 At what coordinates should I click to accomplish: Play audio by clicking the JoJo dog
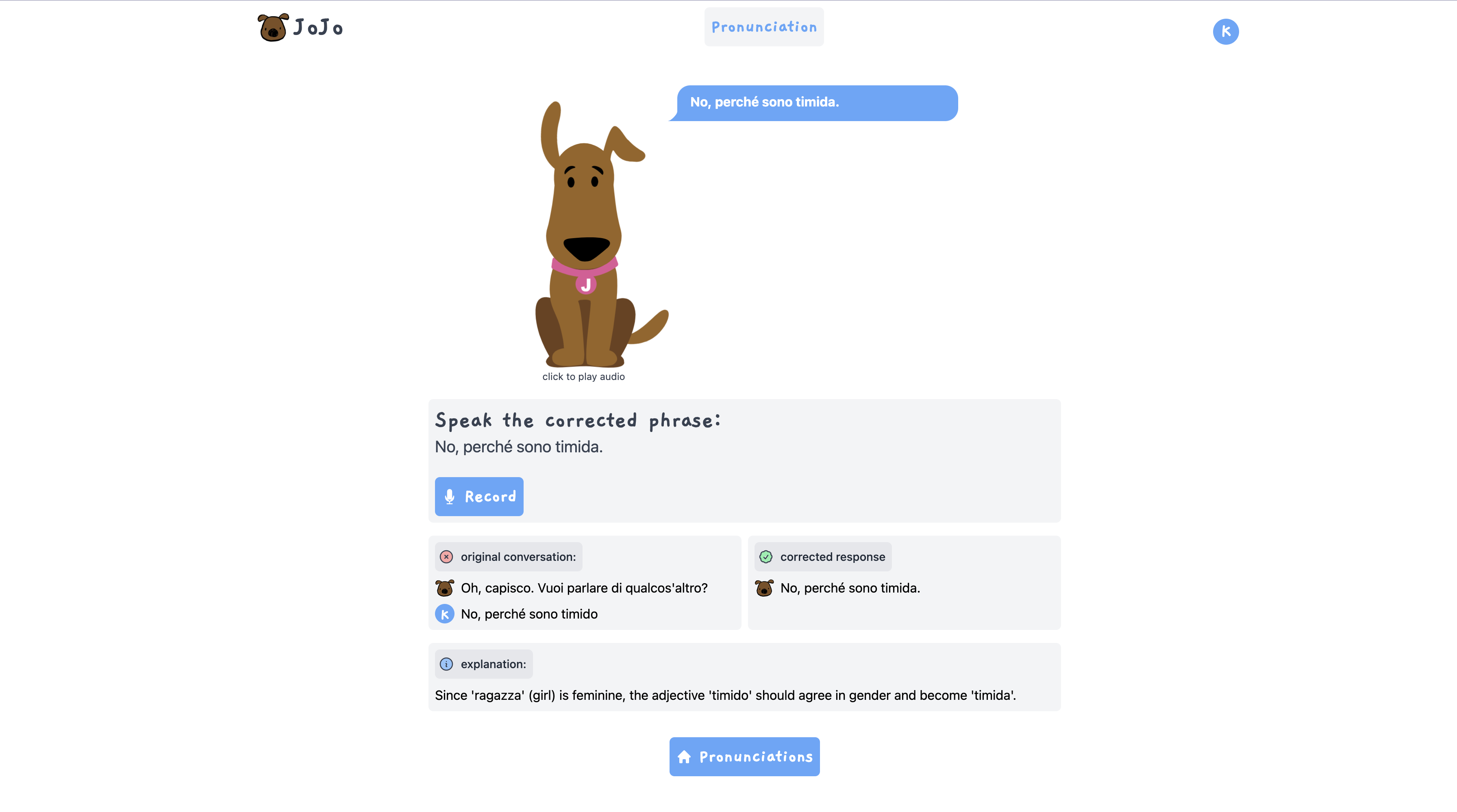click(594, 234)
